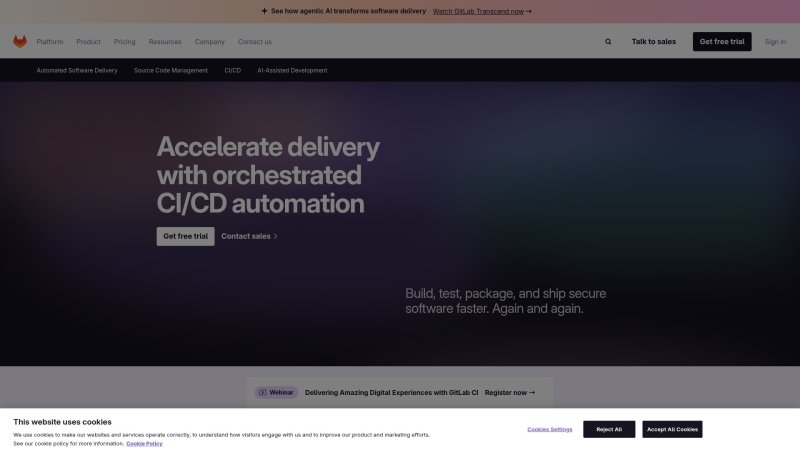The height and width of the screenshot is (450, 800).
Task: Select Source Code Management tab
Action: [x=170, y=70]
